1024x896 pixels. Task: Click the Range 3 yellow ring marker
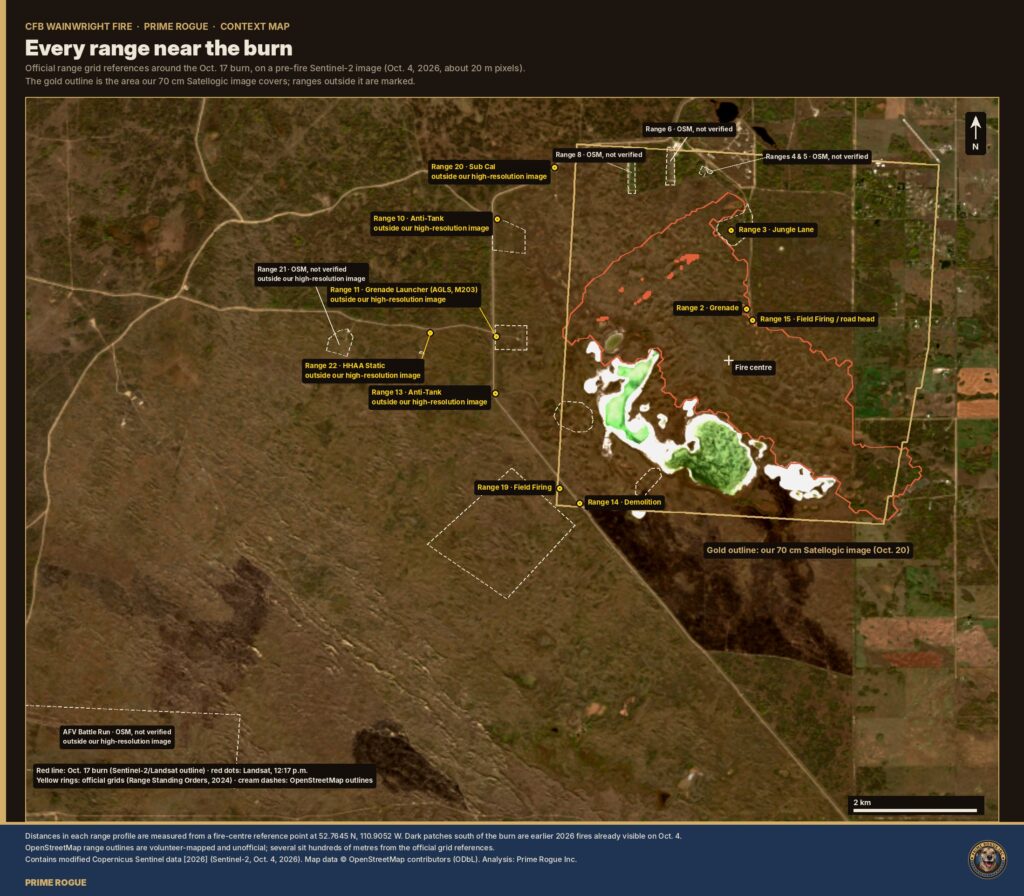point(731,231)
